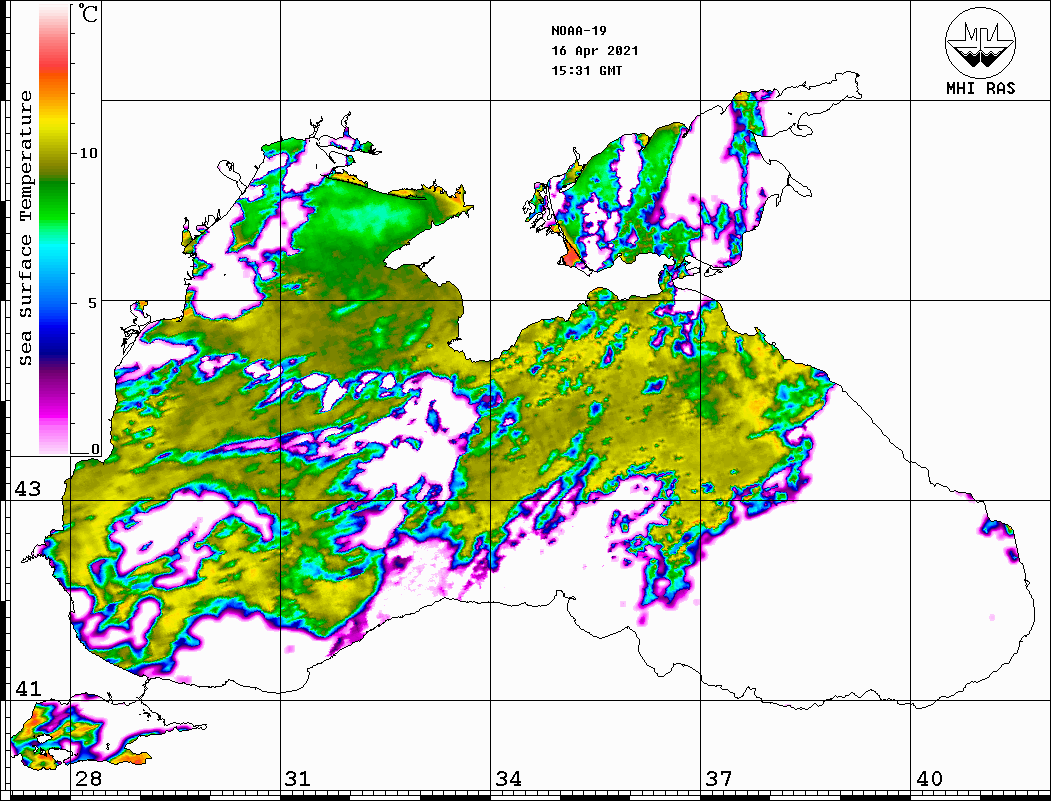Click the "5" tick on temperature scale
Screen dimensions: 1051x801
click(93, 303)
